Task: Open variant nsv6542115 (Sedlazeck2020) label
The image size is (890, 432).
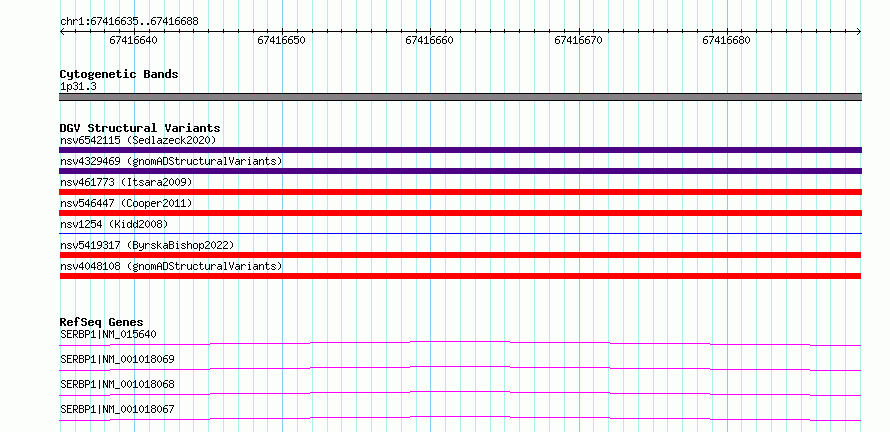Action: tap(138, 140)
